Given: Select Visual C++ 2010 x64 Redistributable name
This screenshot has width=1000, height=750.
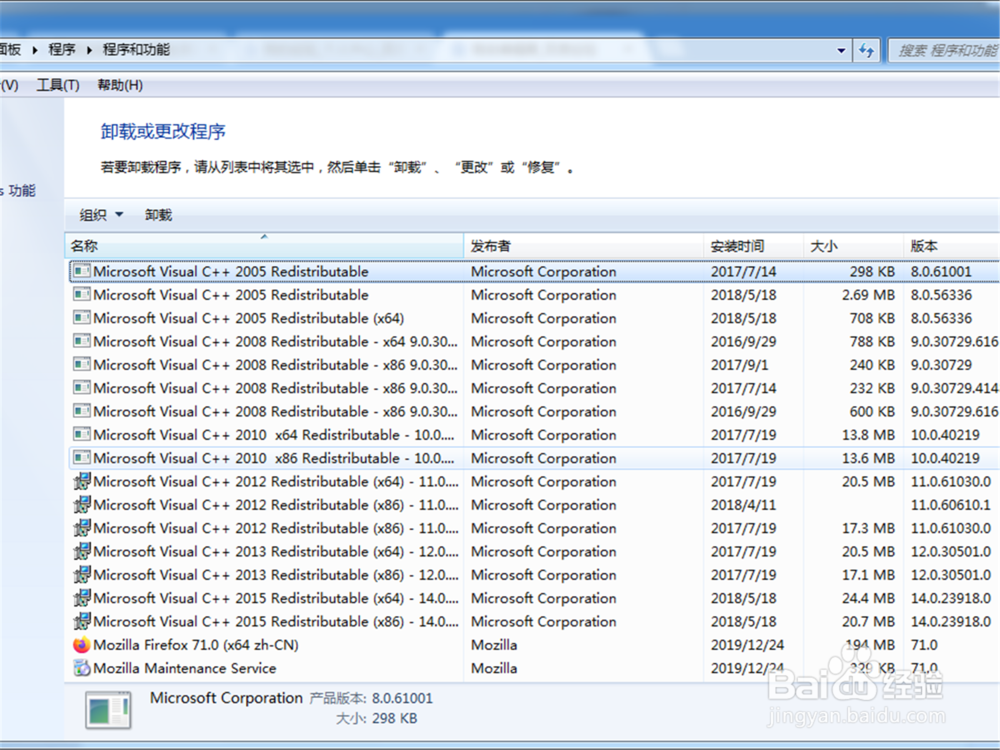Looking at the screenshot, I should [274, 435].
